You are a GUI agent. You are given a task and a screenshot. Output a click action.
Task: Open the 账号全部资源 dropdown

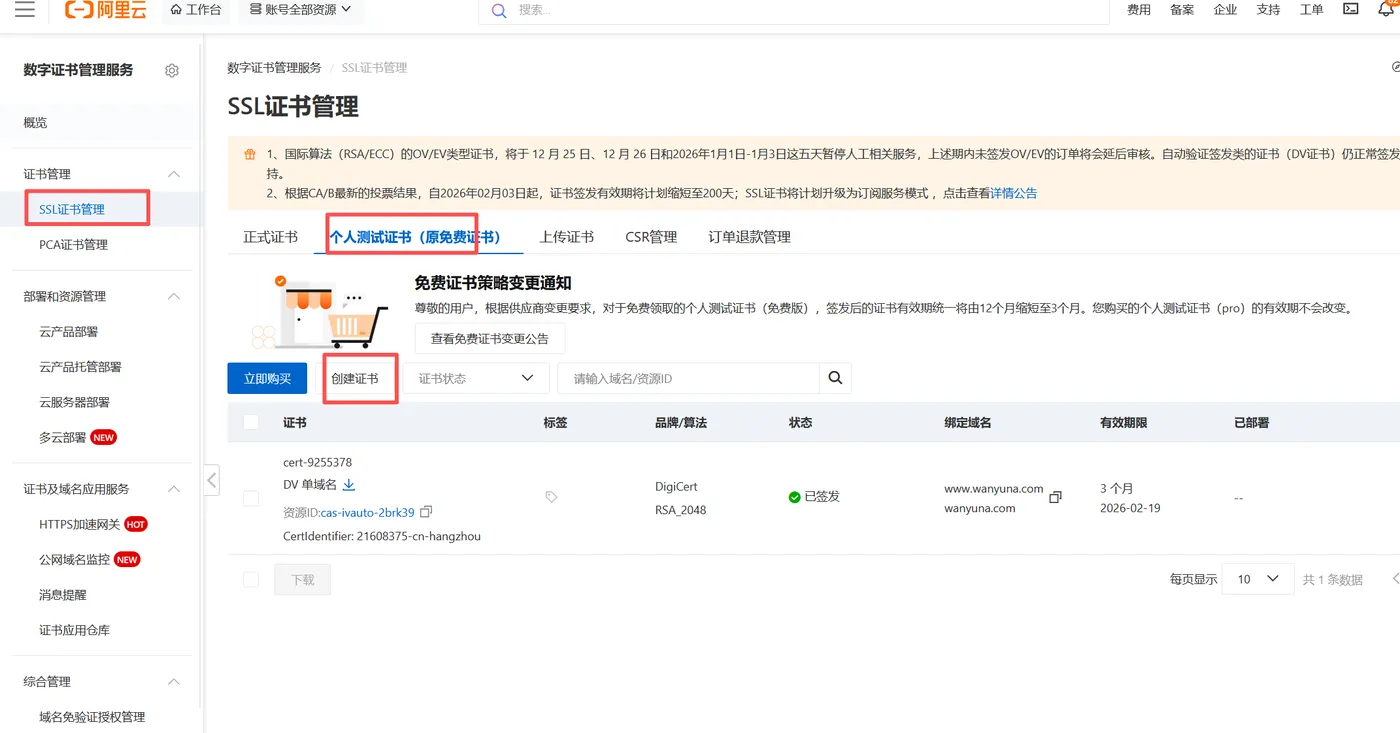(x=300, y=10)
